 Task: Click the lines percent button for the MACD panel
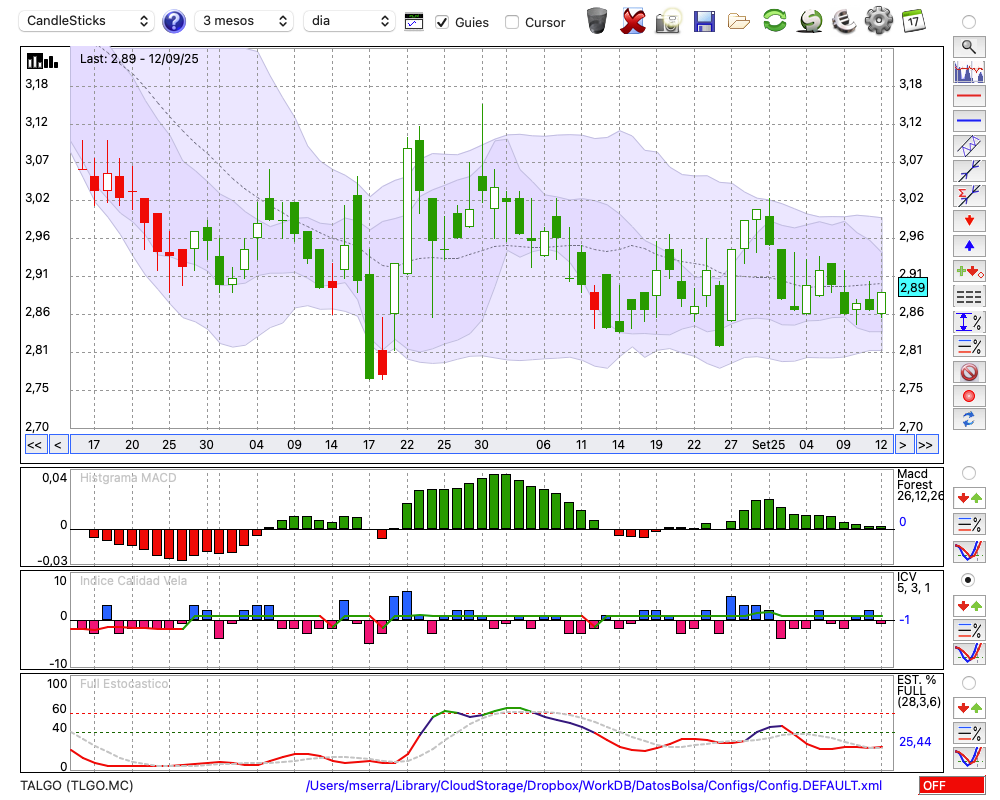point(969,524)
